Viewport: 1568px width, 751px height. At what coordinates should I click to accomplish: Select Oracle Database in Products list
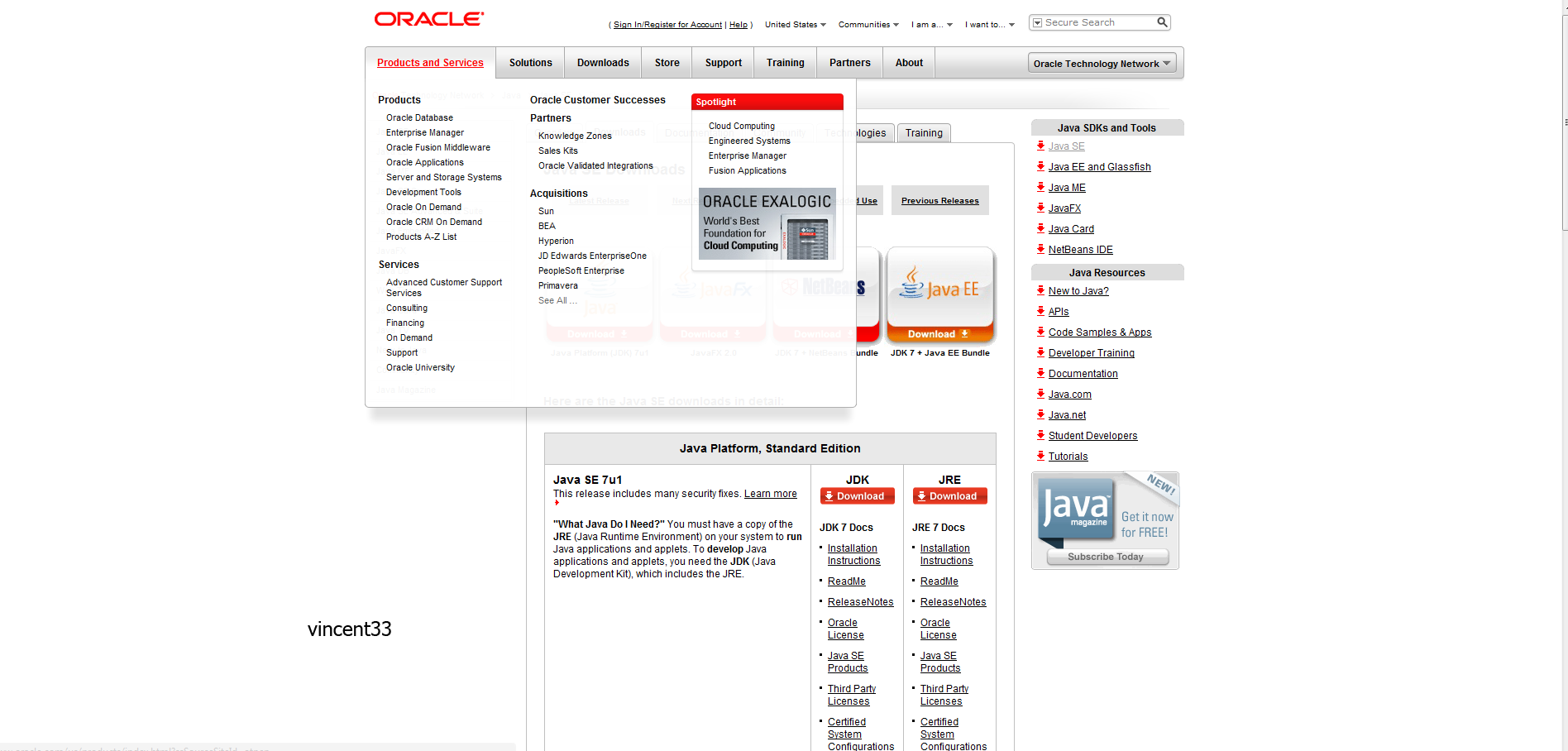(x=419, y=117)
